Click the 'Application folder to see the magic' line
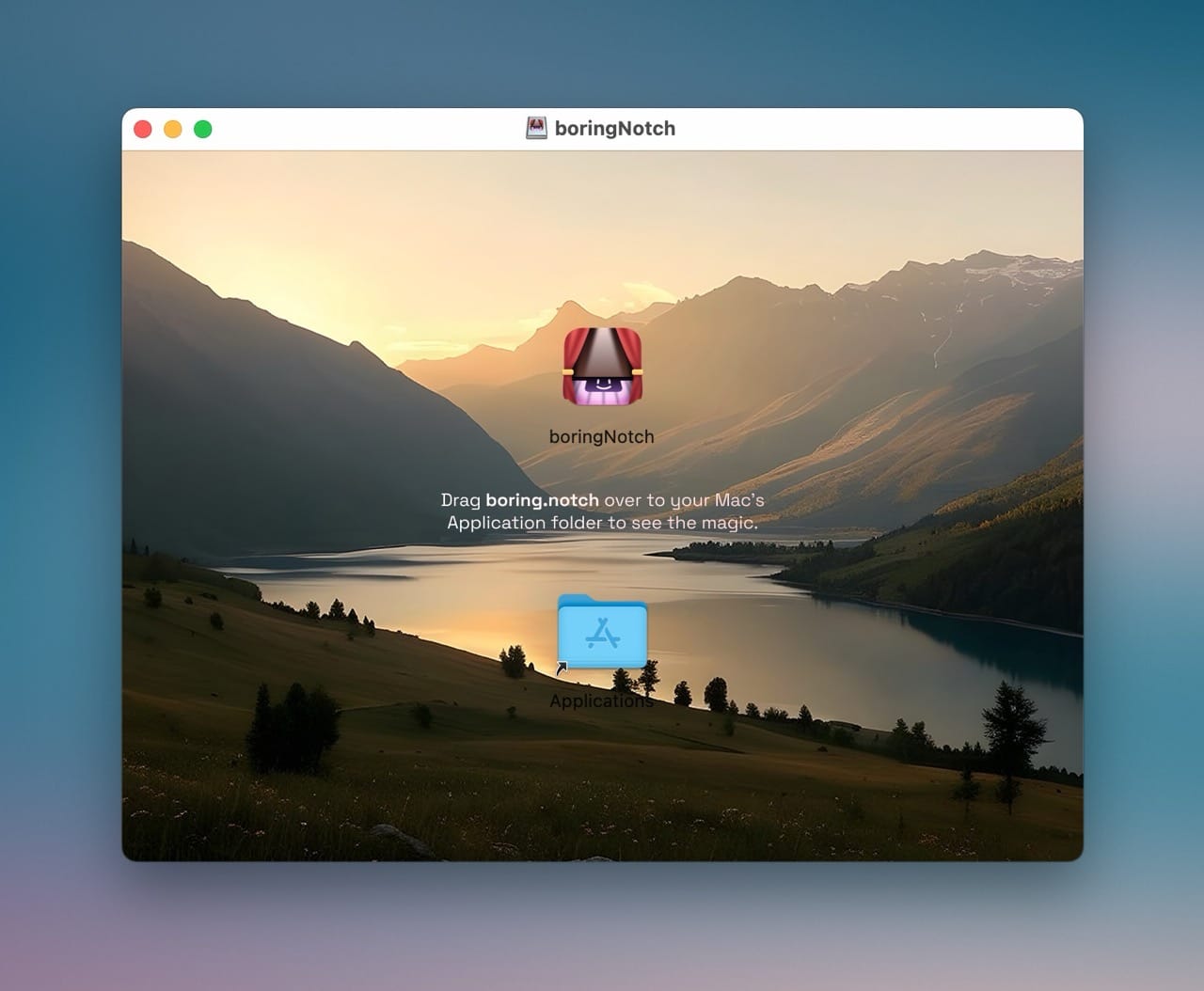1204x991 pixels. tap(602, 523)
